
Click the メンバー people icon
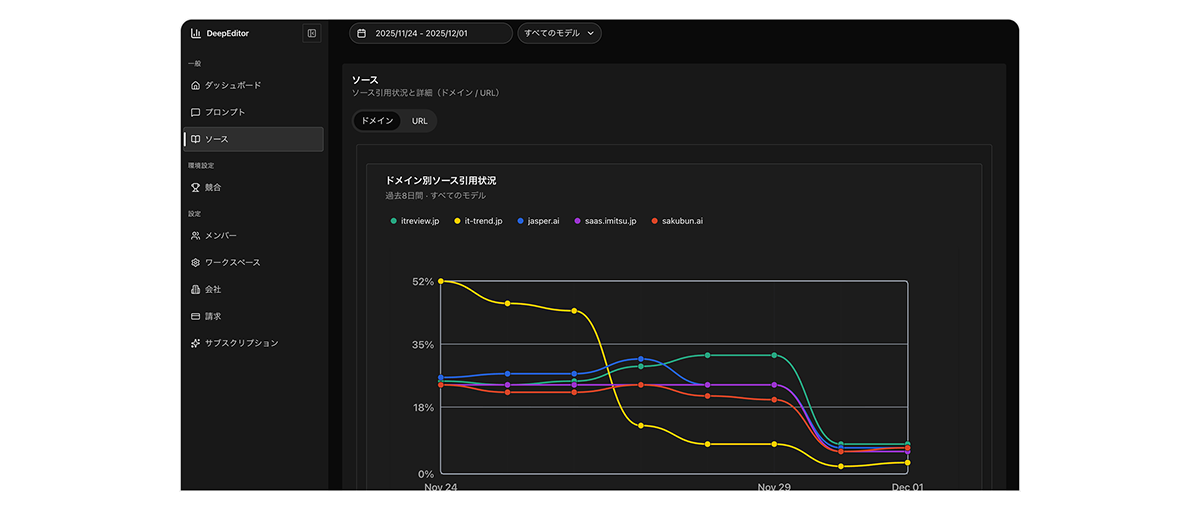[x=196, y=236]
